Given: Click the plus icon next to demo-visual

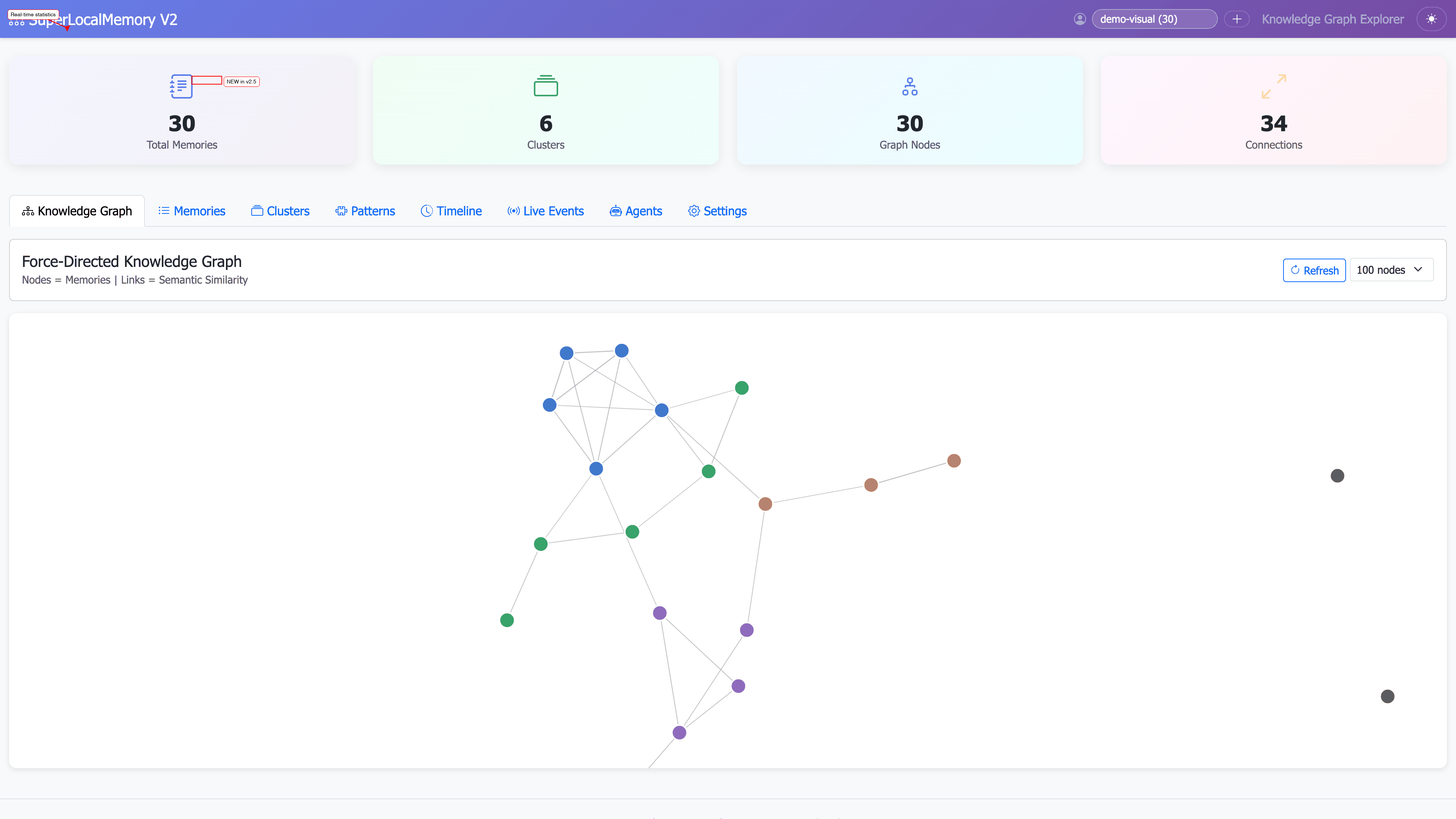Looking at the screenshot, I should 1237,19.
